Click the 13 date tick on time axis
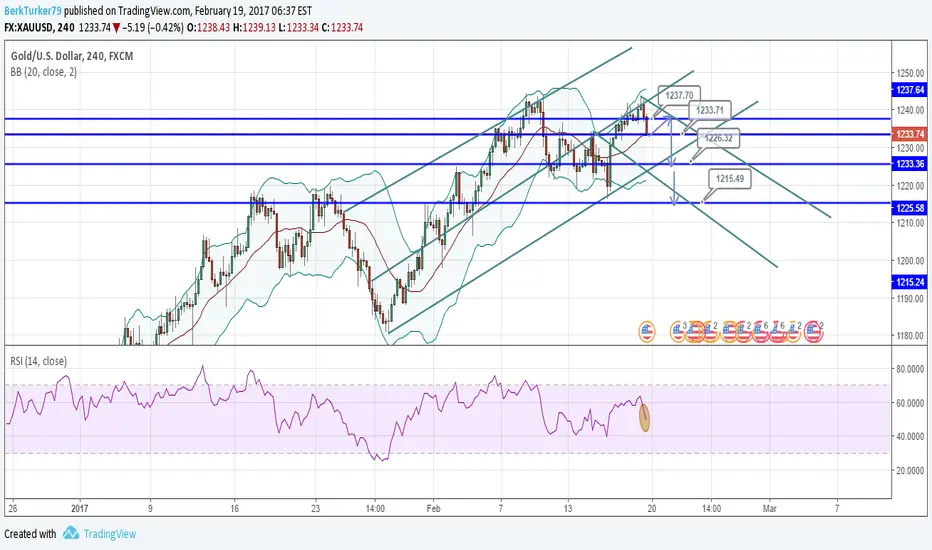Screen dimensions: 932x550 pyautogui.click(x=568, y=508)
